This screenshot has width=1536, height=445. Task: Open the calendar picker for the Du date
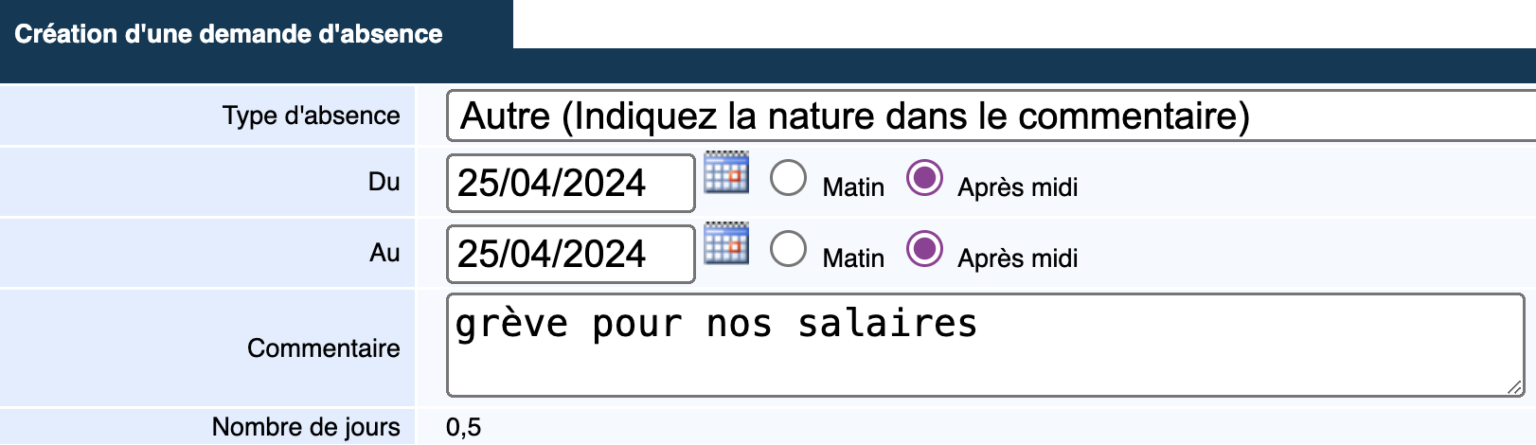click(x=727, y=173)
